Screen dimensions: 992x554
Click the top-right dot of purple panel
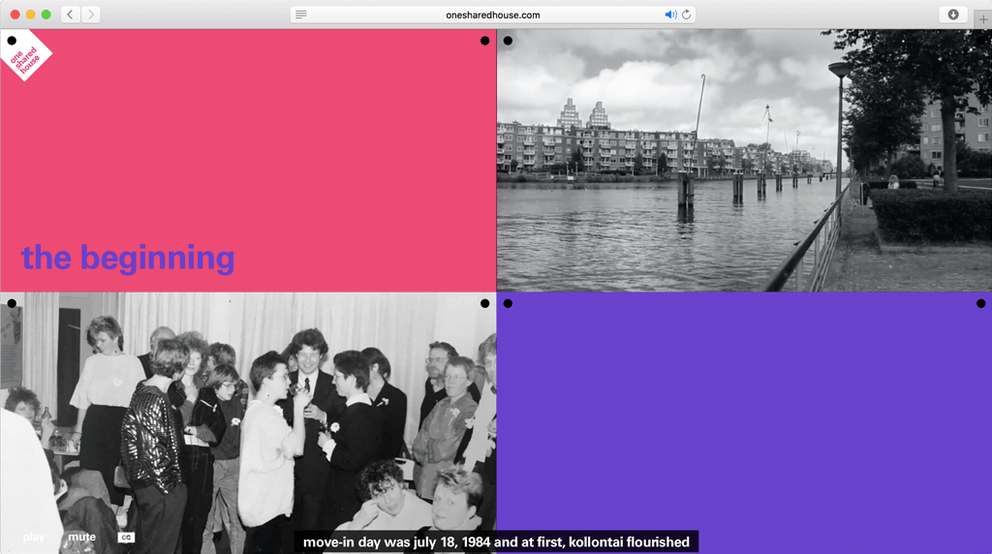981,304
